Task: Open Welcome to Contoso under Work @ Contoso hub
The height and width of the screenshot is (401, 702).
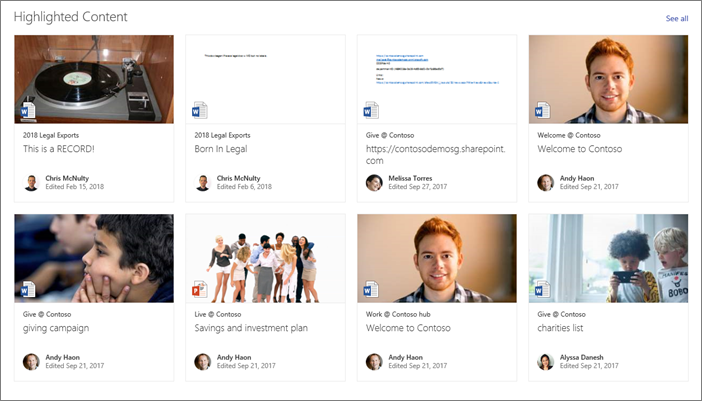Action: pyautogui.click(x=408, y=328)
